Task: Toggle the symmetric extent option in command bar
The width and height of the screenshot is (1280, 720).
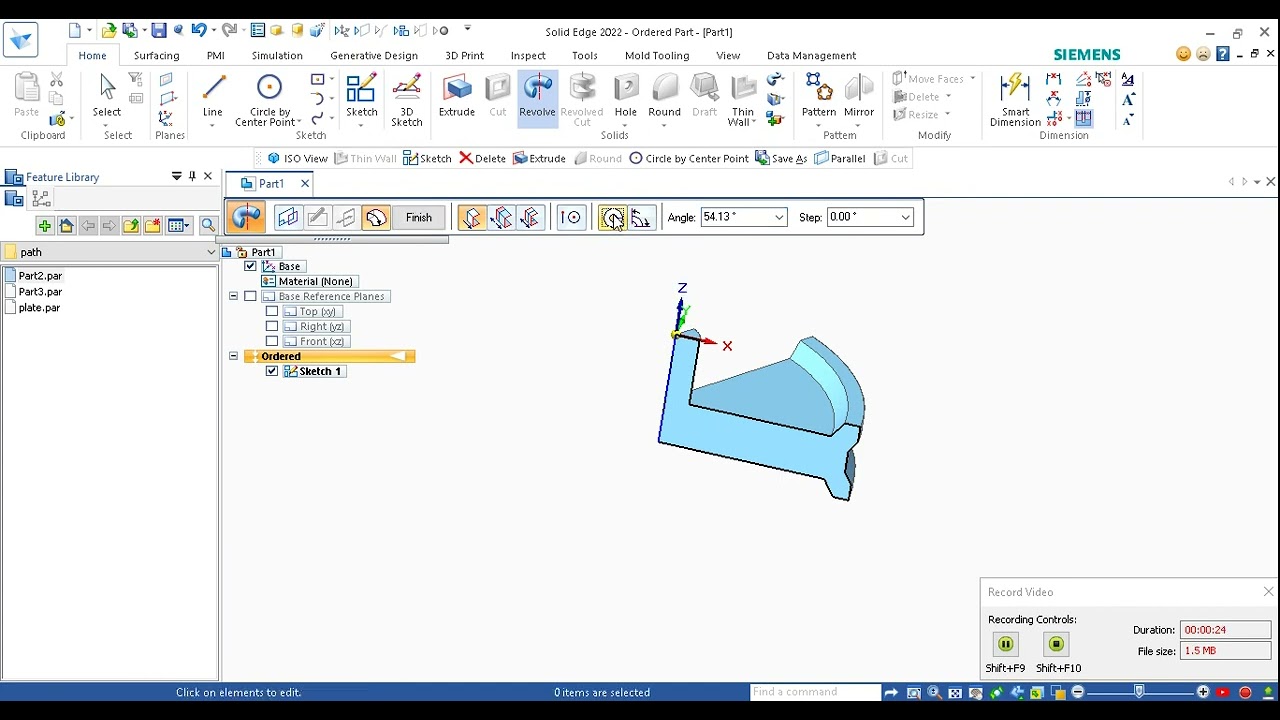Action: [x=529, y=217]
